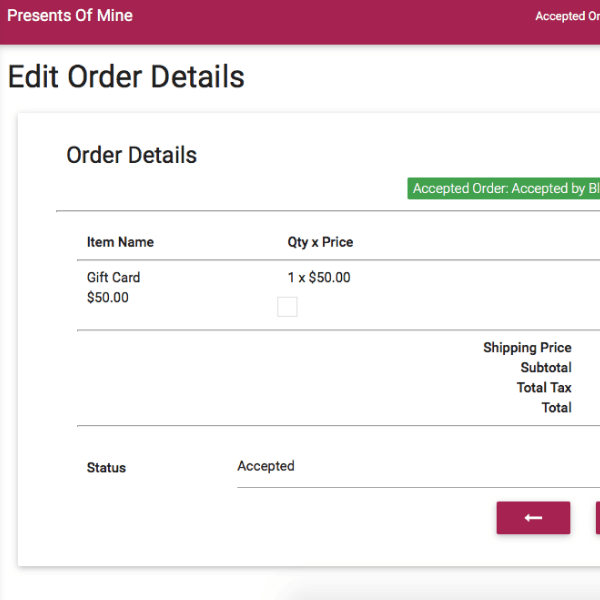This screenshot has width=600, height=600.
Task: Click the Status label
Action: pos(106,468)
